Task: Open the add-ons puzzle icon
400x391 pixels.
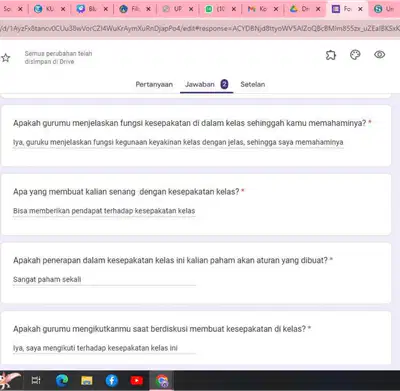Action: (331, 55)
